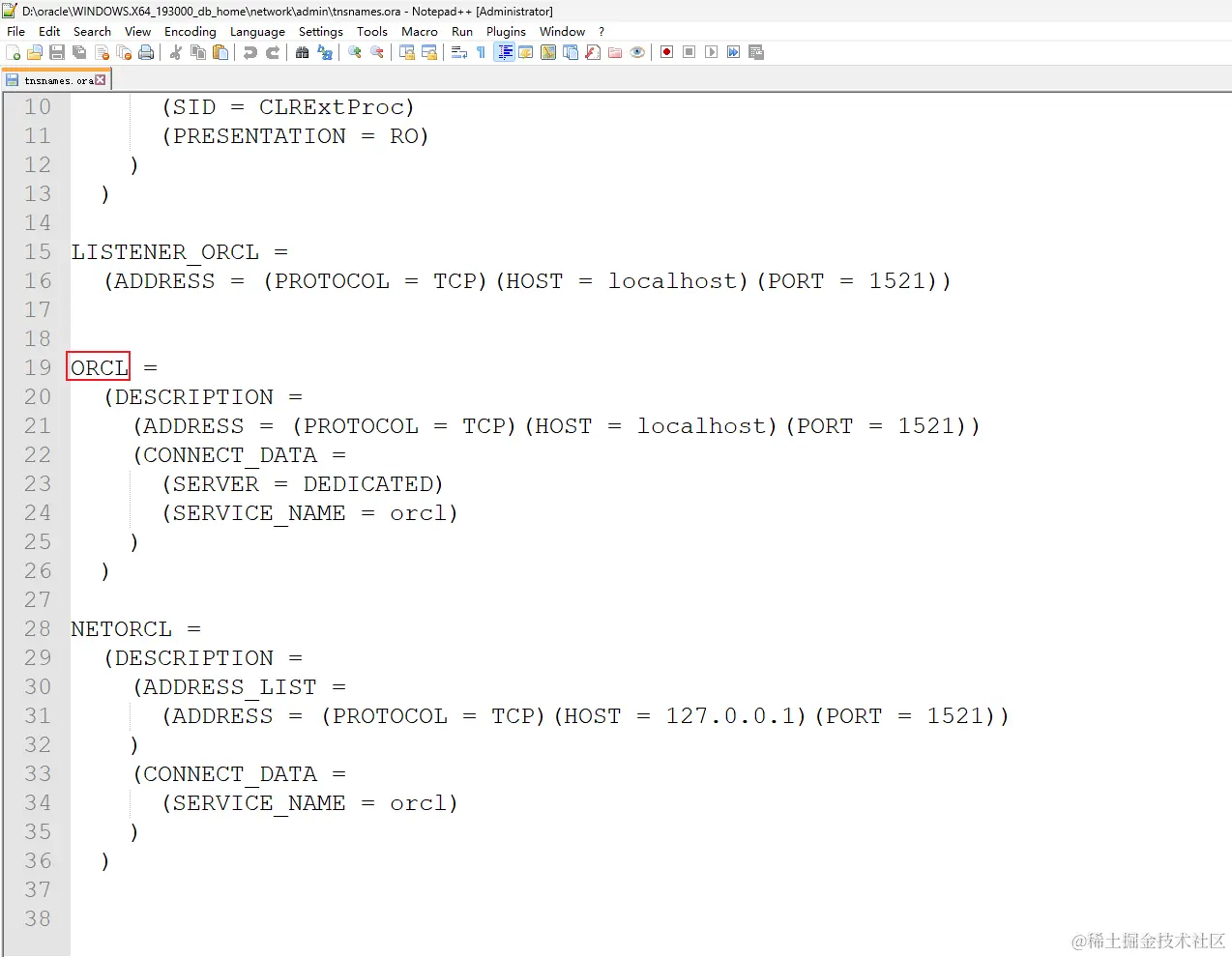Click 'DEDICATED' on line 23
Viewport: 1232px width, 957px height.
coord(368,484)
